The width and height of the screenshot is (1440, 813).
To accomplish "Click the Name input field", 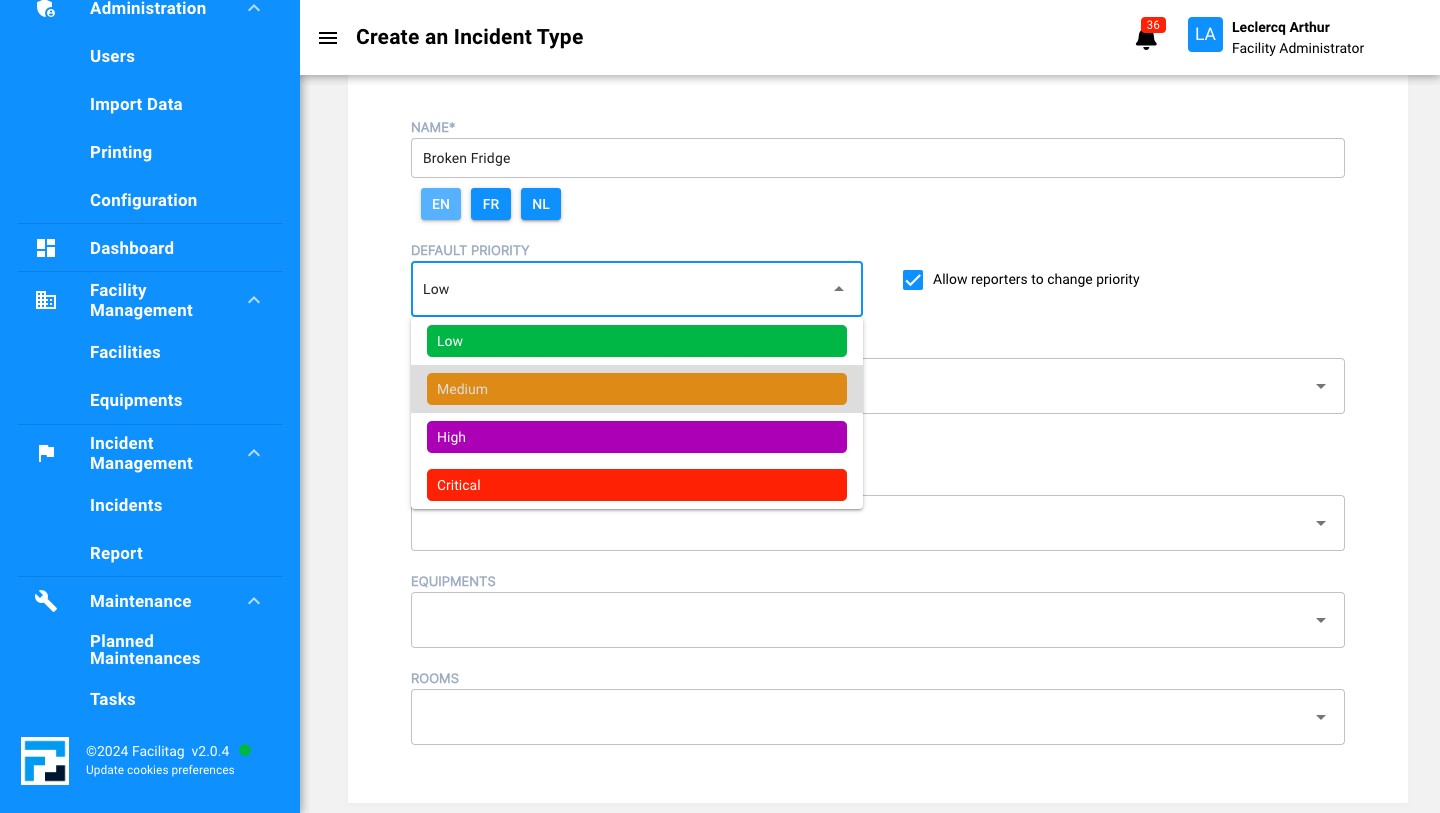I will (x=877, y=158).
